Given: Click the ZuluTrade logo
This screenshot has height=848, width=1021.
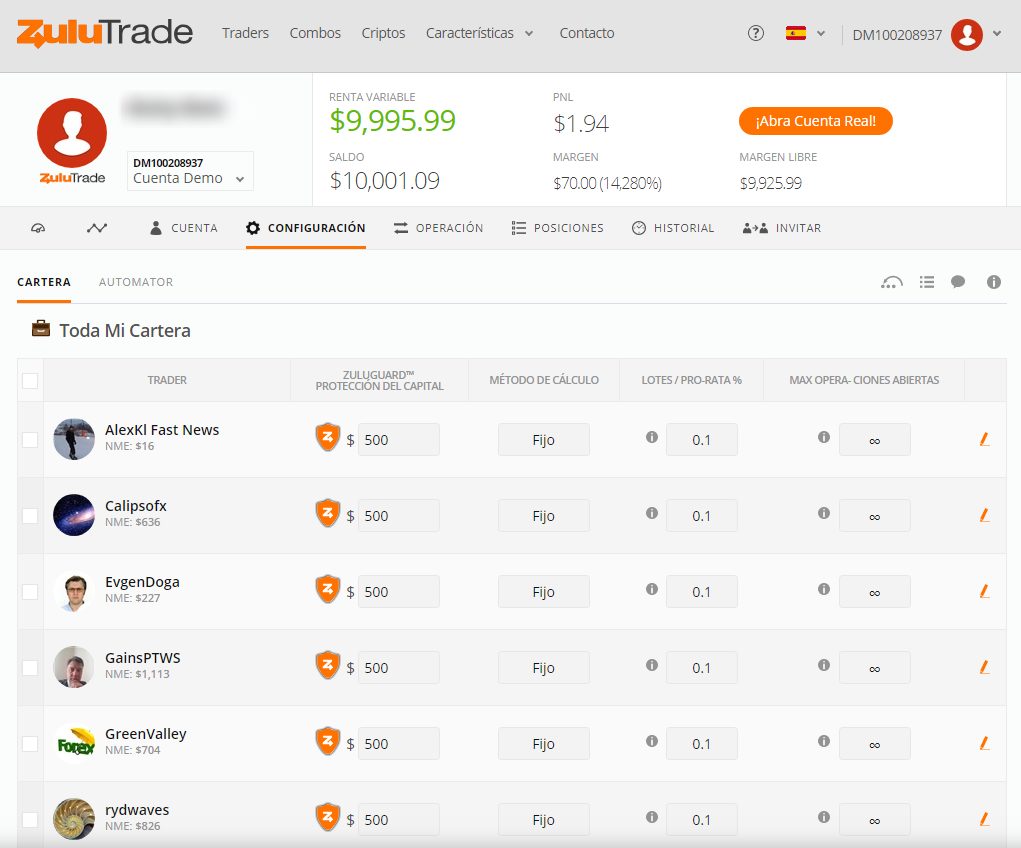Looking at the screenshot, I should (x=105, y=33).
